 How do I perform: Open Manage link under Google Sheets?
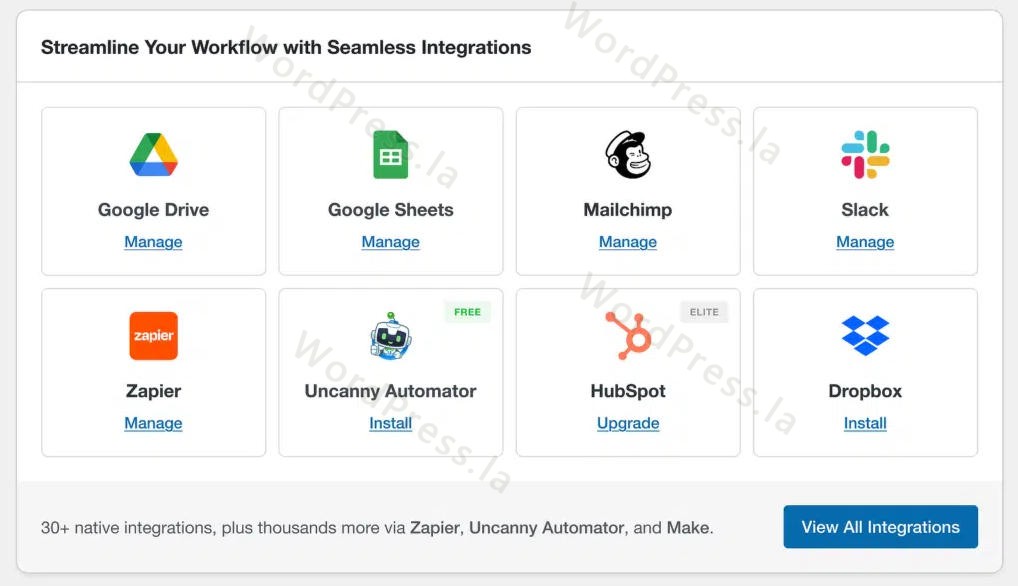[x=390, y=242]
